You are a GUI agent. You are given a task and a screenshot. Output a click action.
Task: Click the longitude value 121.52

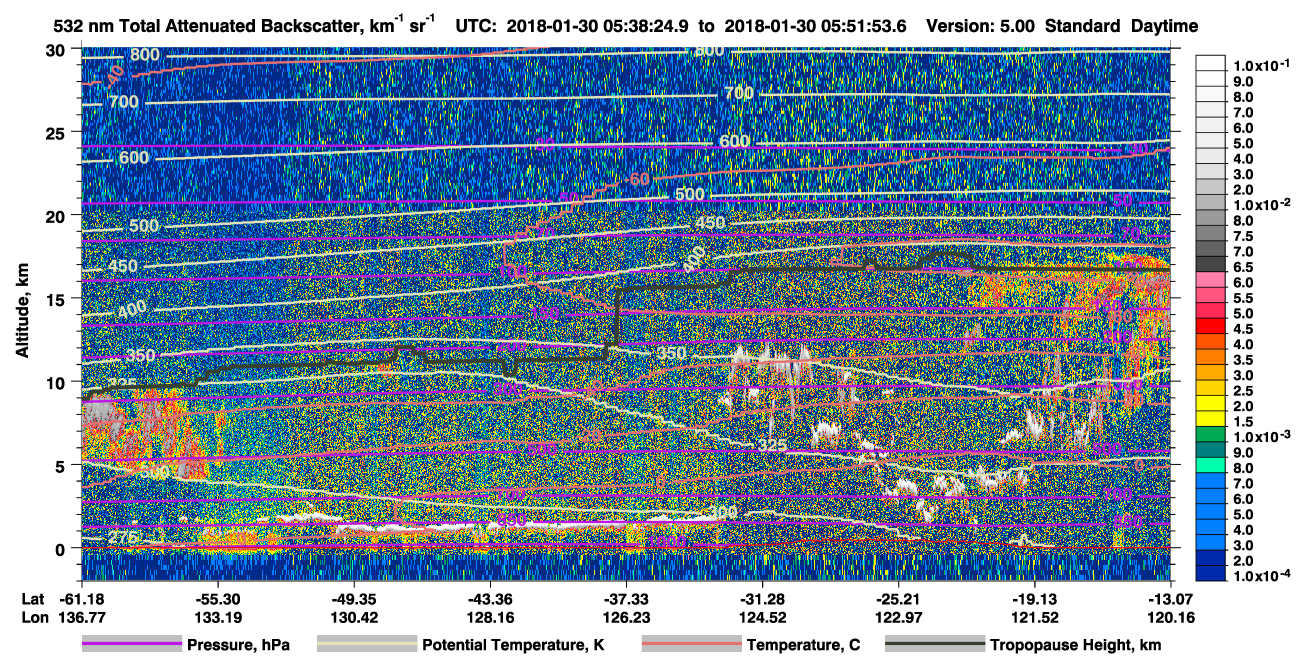(1036, 616)
